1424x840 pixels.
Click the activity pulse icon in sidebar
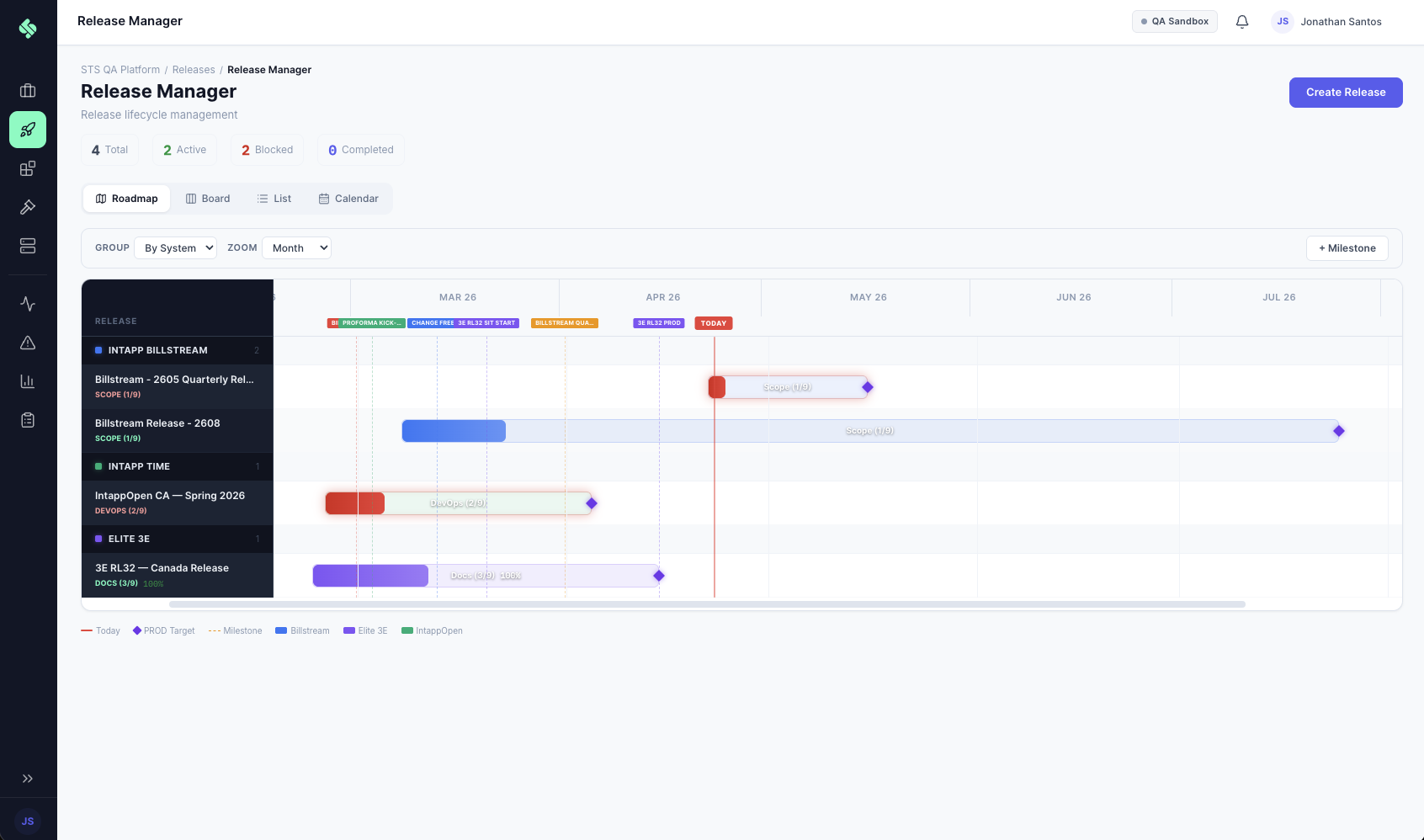coord(28,304)
